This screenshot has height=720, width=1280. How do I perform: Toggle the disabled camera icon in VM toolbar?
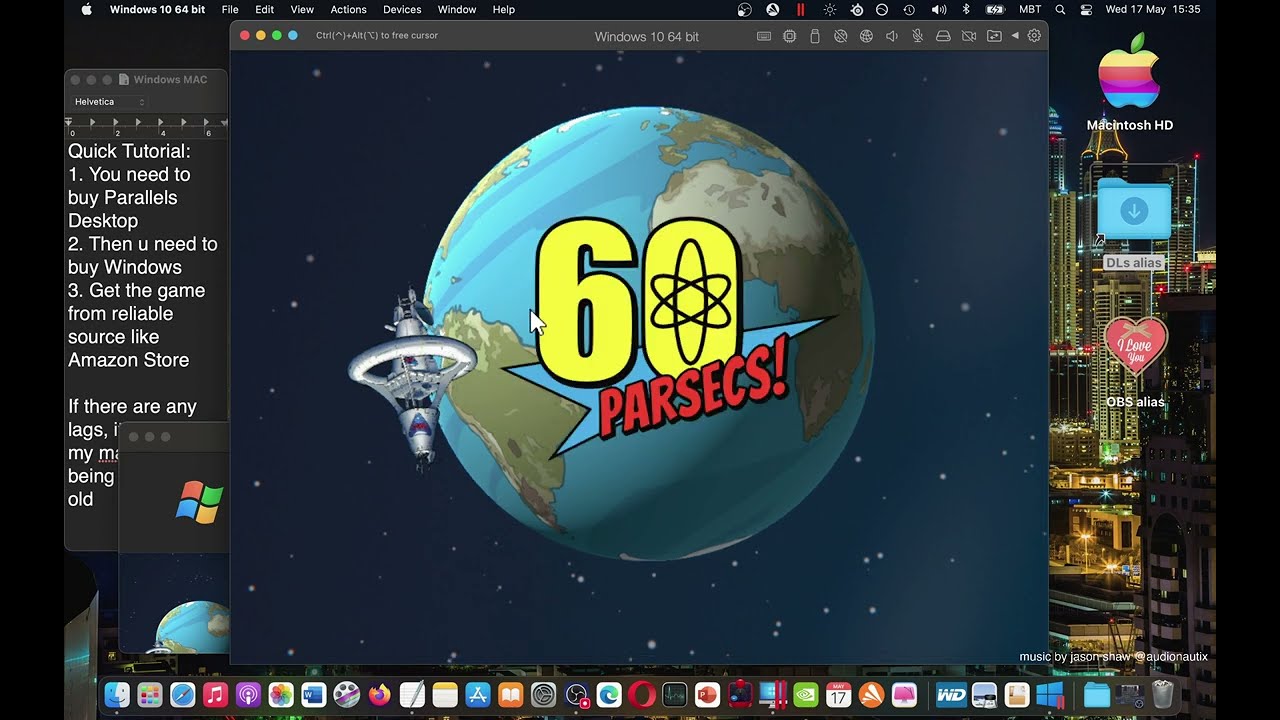point(968,36)
